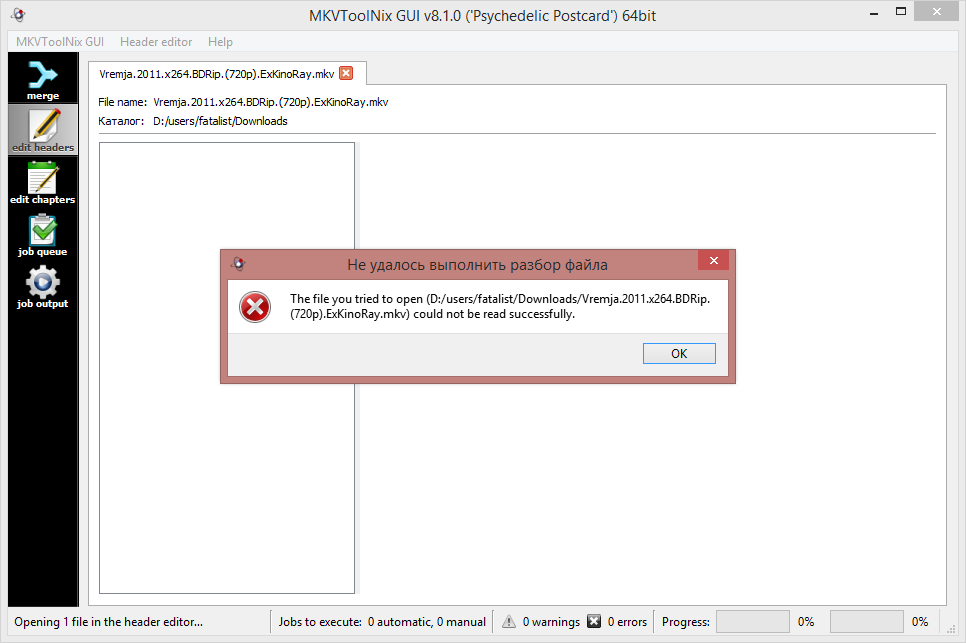Click the file name text Vremja.2011.x264.BDRip
This screenshot has height=643, width=966.
(270, 102)
